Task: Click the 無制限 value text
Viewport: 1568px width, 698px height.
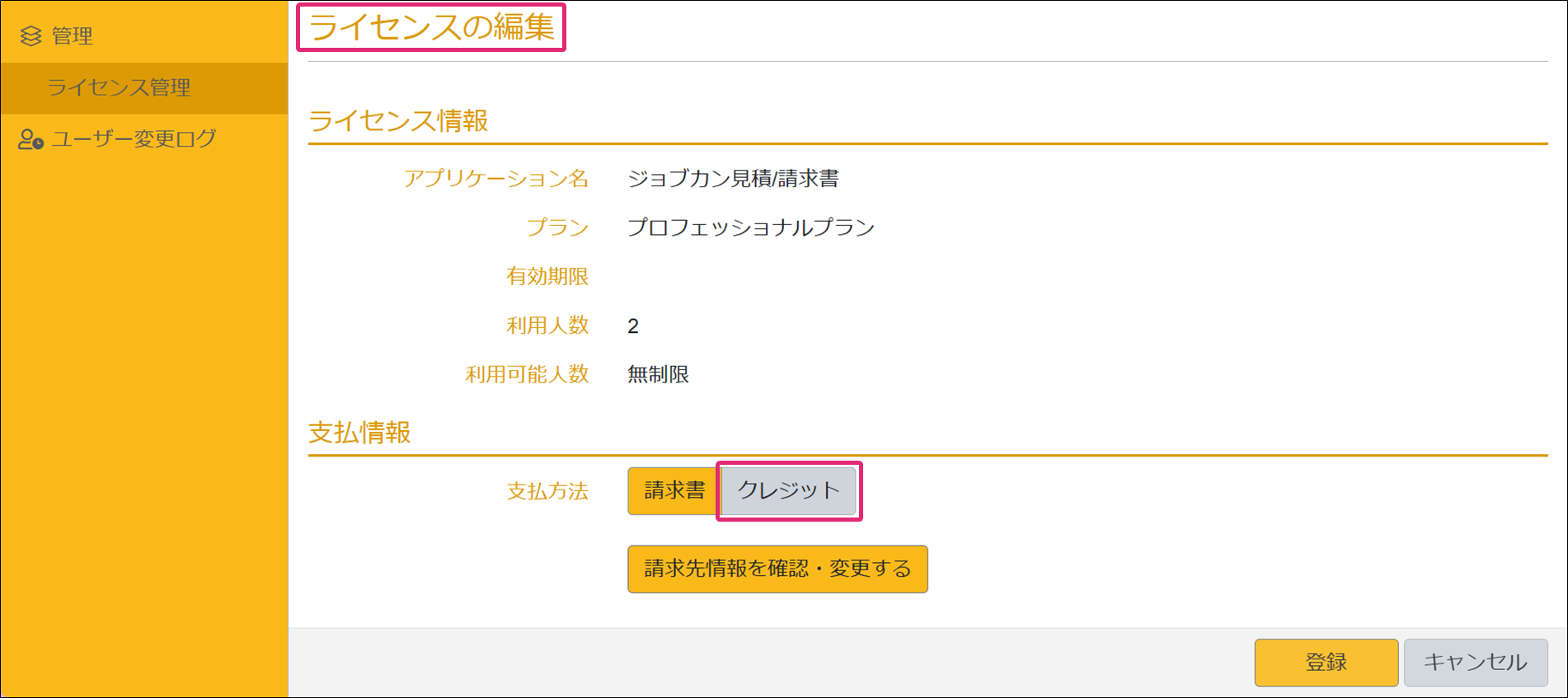Action: click(658, 375)
